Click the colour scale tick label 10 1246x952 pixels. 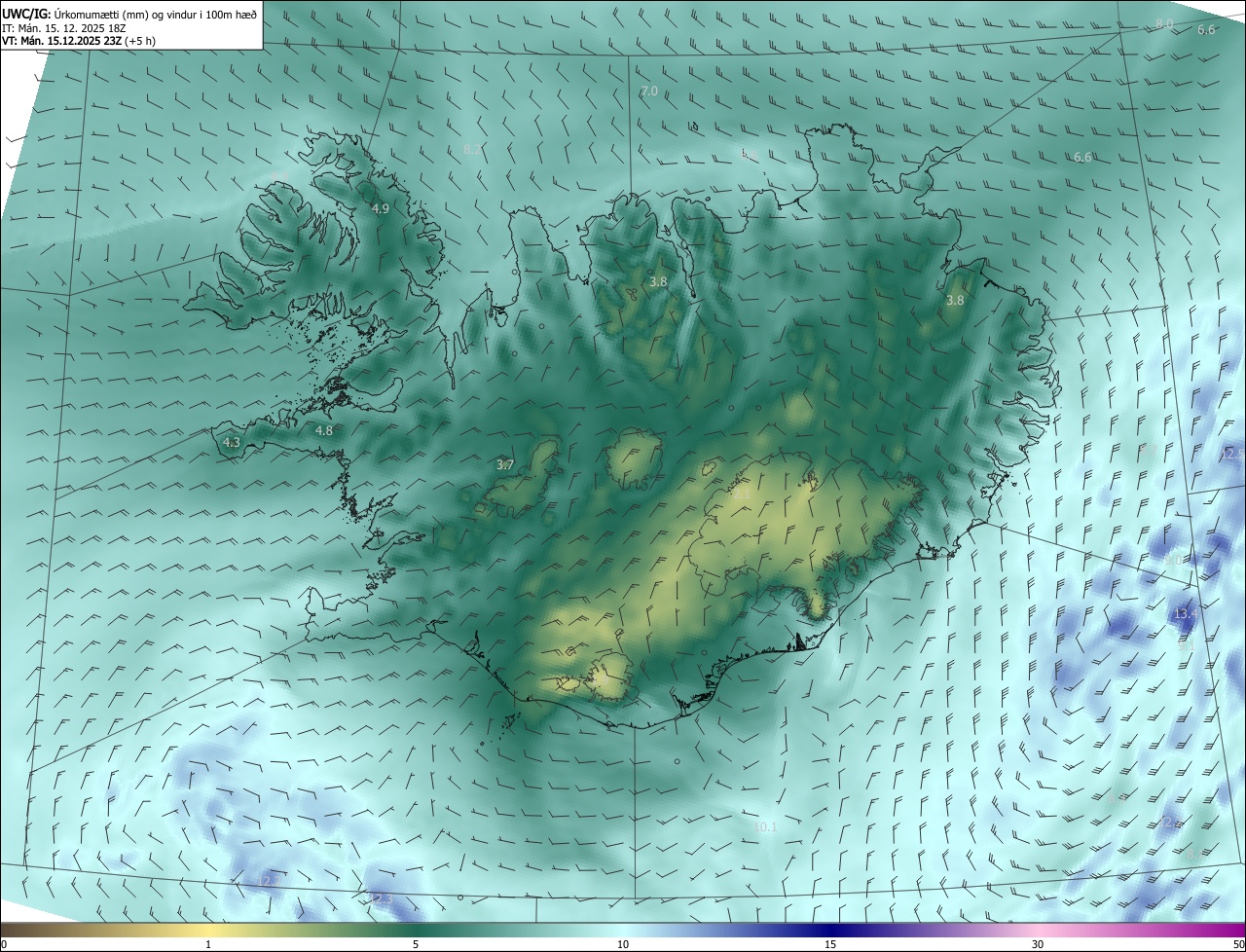tap(623, 944)
